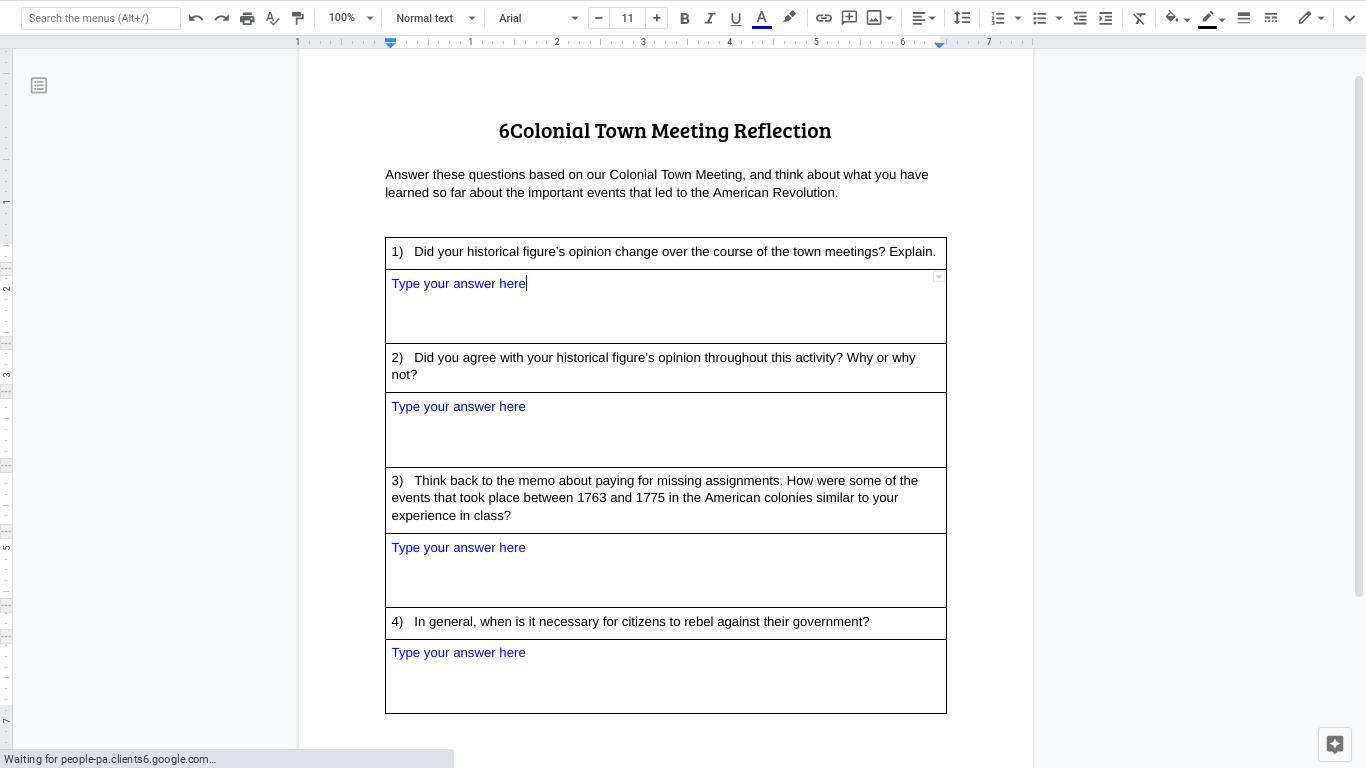Open the zoom level dropdown

click(350, 18)
